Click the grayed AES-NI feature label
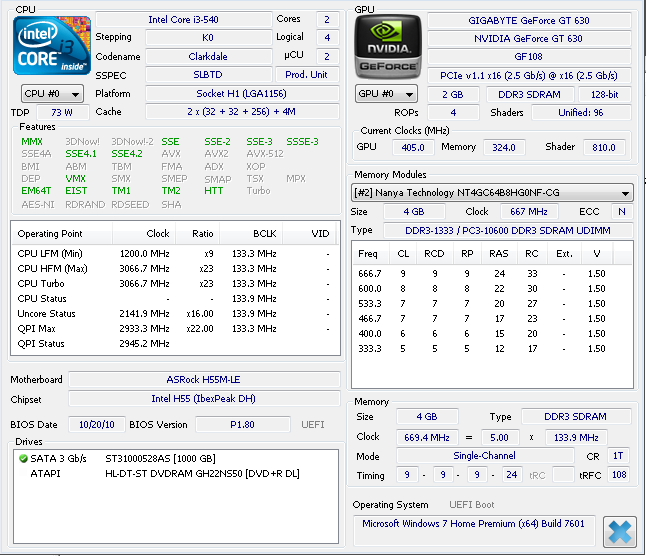646x556 pixels. [x=38, y=204]
